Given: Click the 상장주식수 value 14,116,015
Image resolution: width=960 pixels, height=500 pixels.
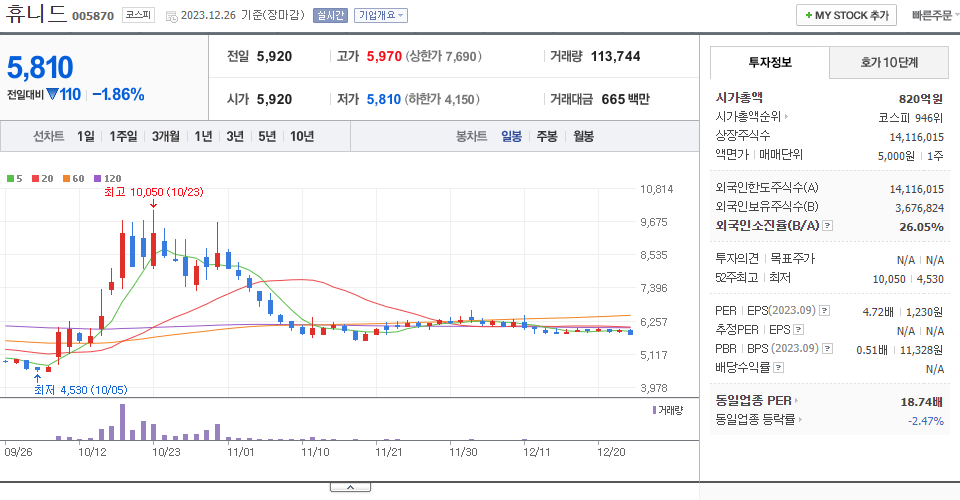Looking at the screenshot, I should click(x=917, y=137).
